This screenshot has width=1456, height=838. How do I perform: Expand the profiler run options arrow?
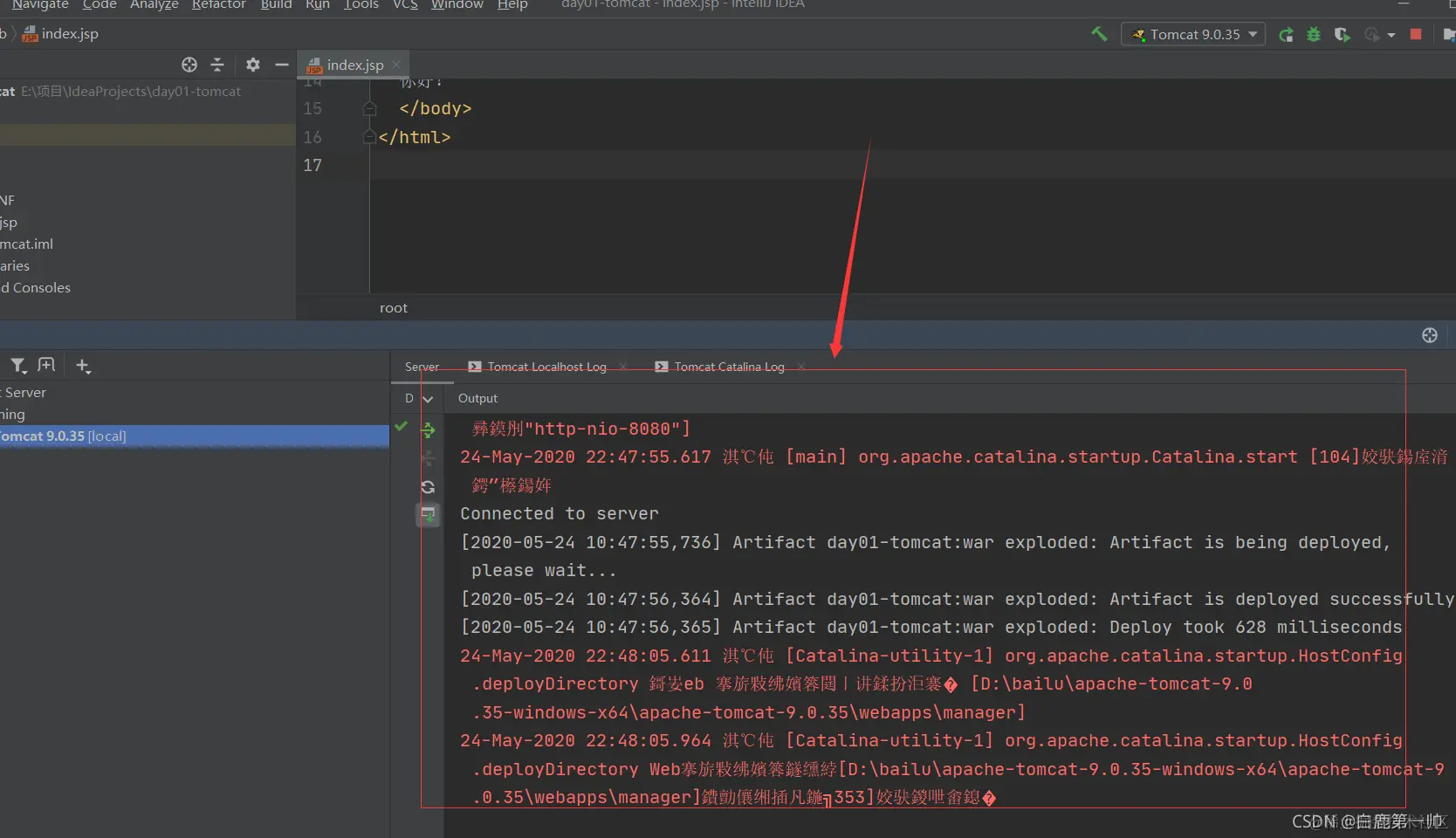[x=1391, y=36]
